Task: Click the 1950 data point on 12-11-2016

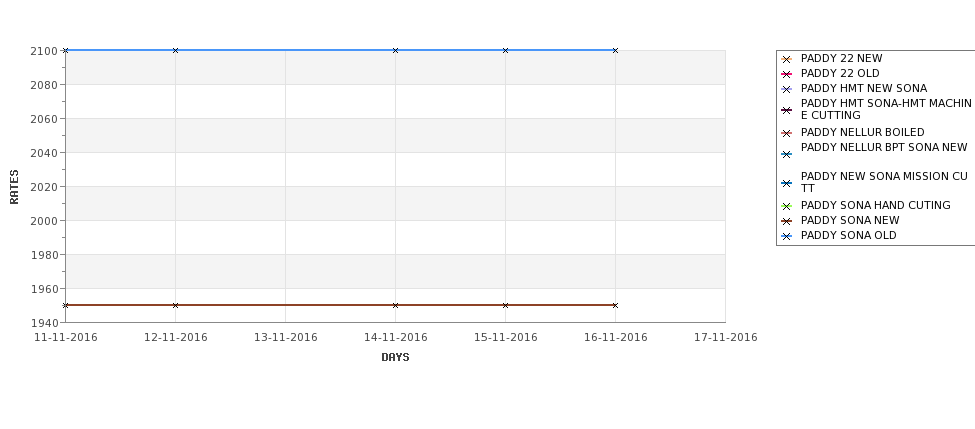Action: [x=175, y=305]
